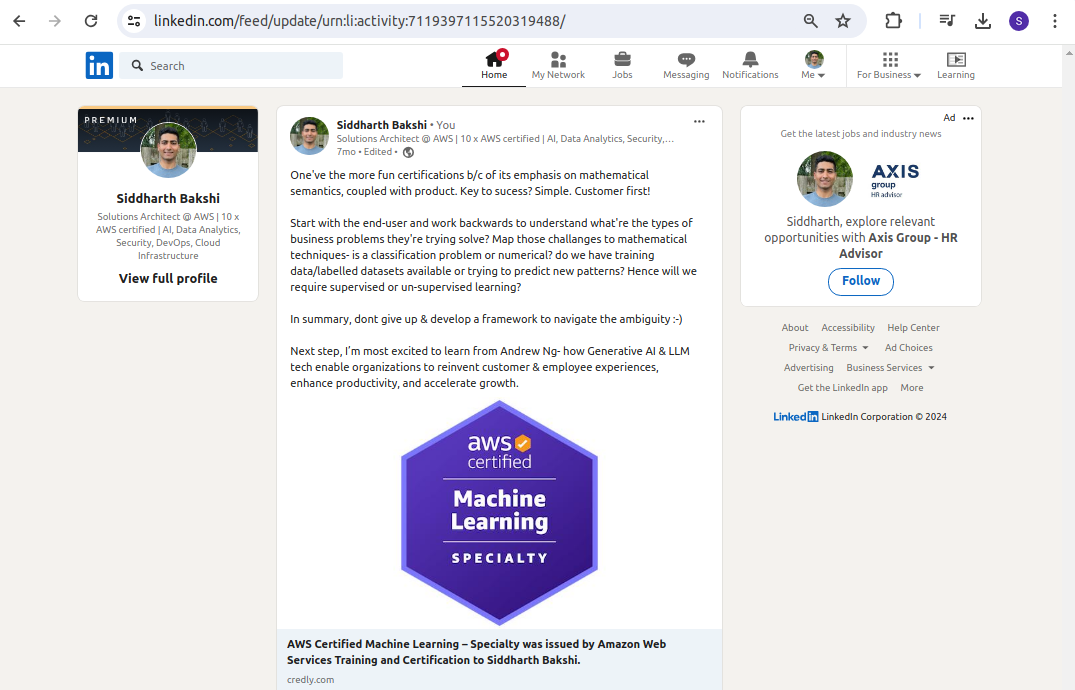Open the post's three-dot options menu
The height and width of the screenshot is (690, 1075).
(x=699, y=121)
